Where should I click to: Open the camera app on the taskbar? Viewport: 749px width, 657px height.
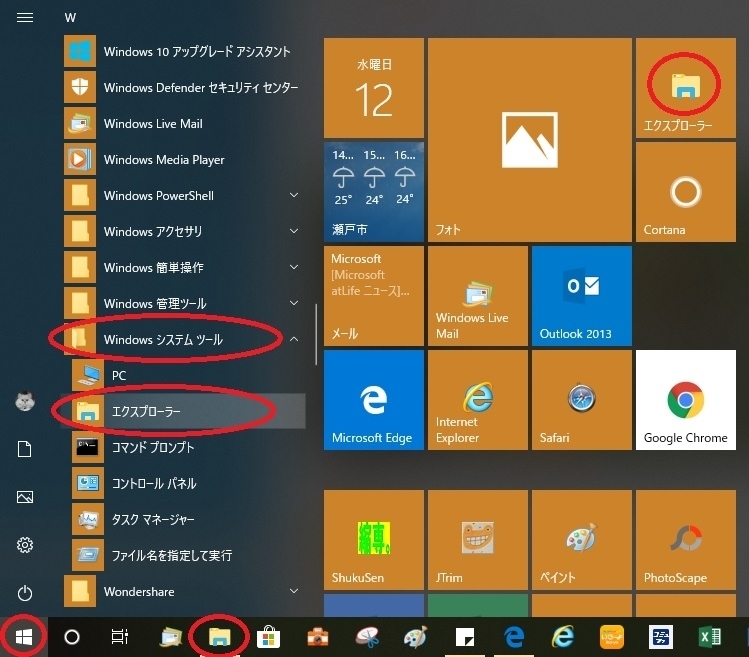tap(318, 637)
